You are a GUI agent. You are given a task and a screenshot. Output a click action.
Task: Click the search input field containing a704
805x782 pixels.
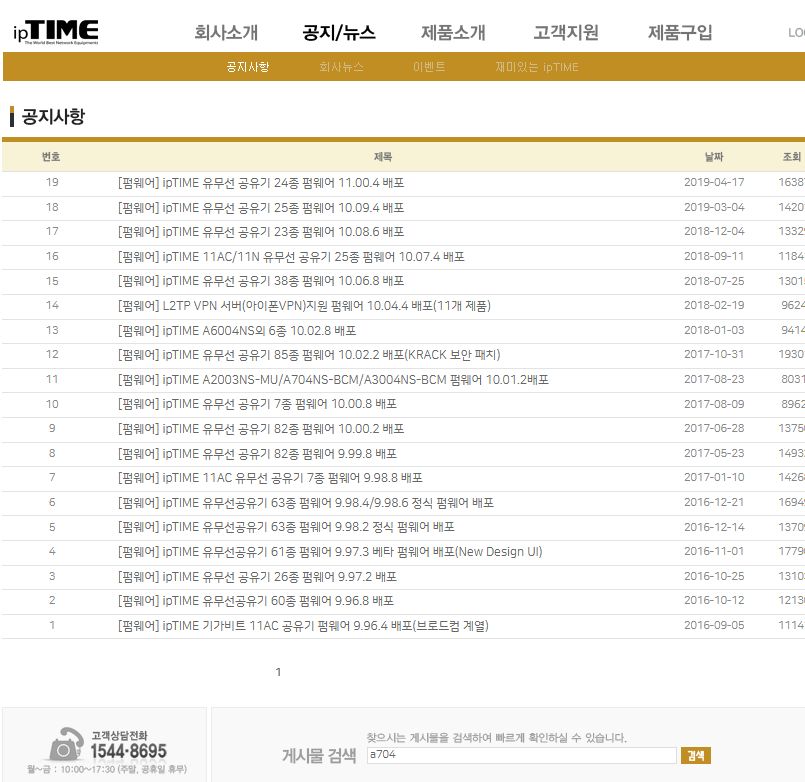click(x=522, y=755)
